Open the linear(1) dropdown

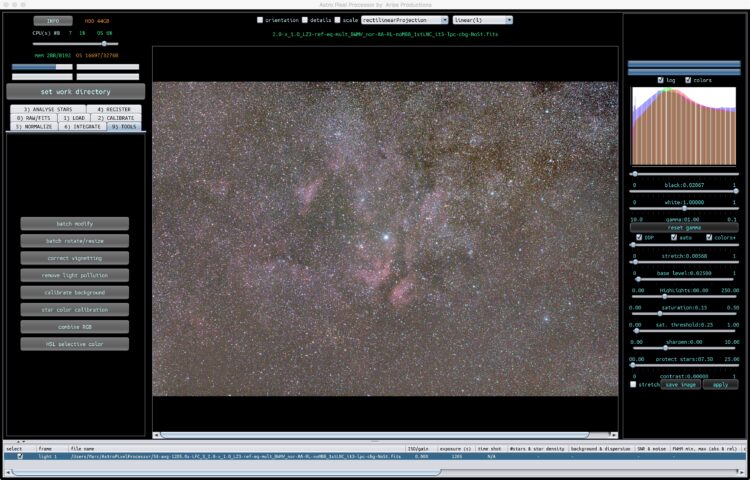pyautogui.click(x=483, y=20)
